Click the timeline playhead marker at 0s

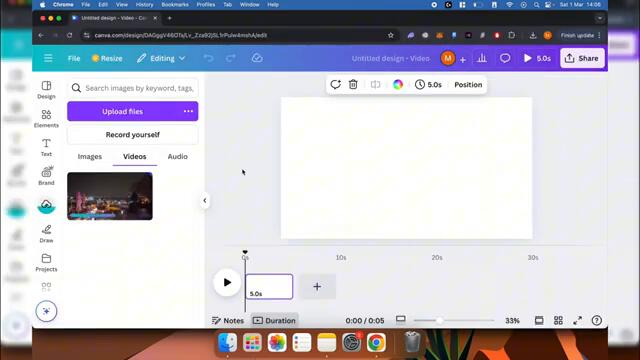point(245,253)
